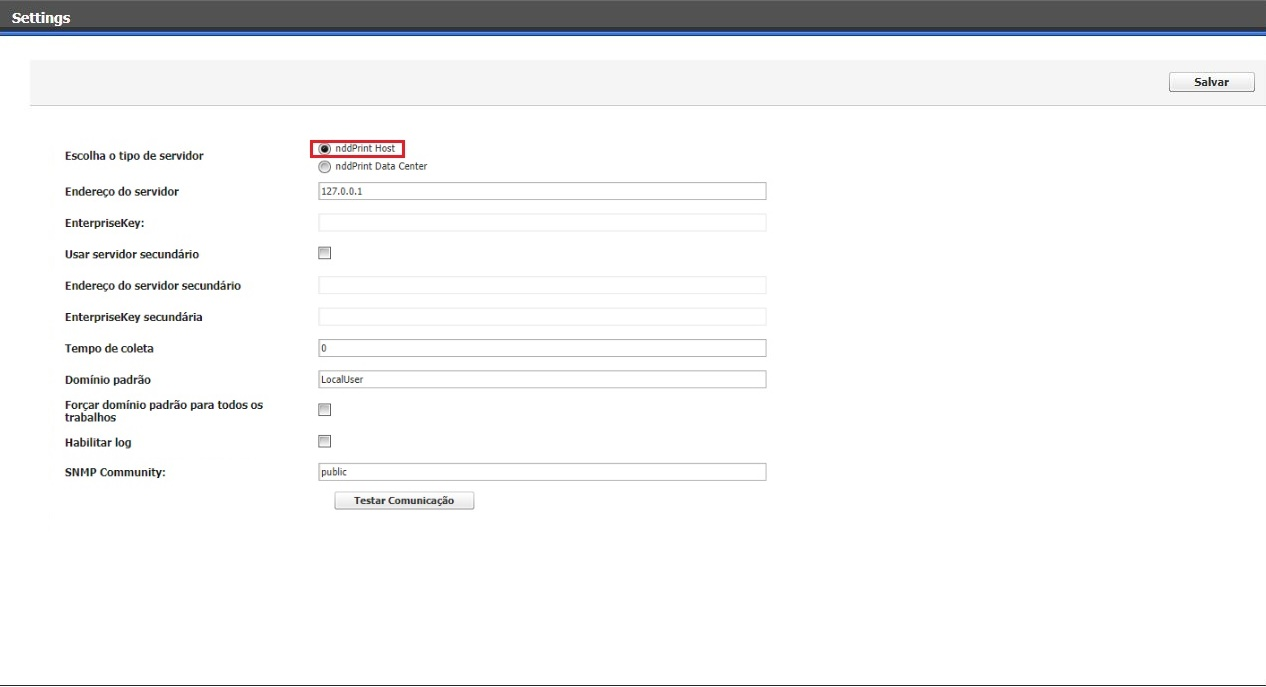Toggle the Habilitar log checkbox

click(x=324, y=442)
